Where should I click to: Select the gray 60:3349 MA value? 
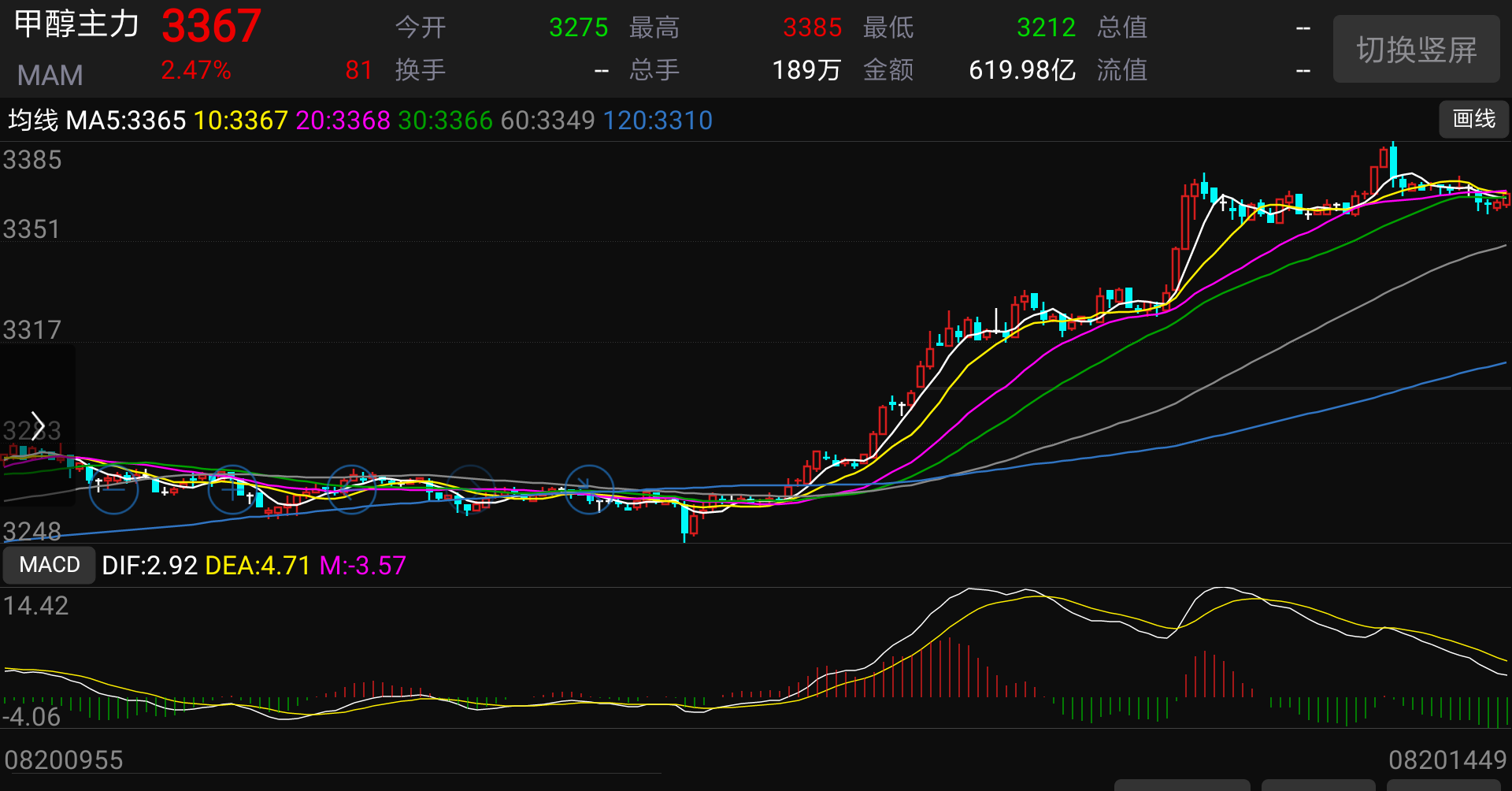click(x=548, y=121)
